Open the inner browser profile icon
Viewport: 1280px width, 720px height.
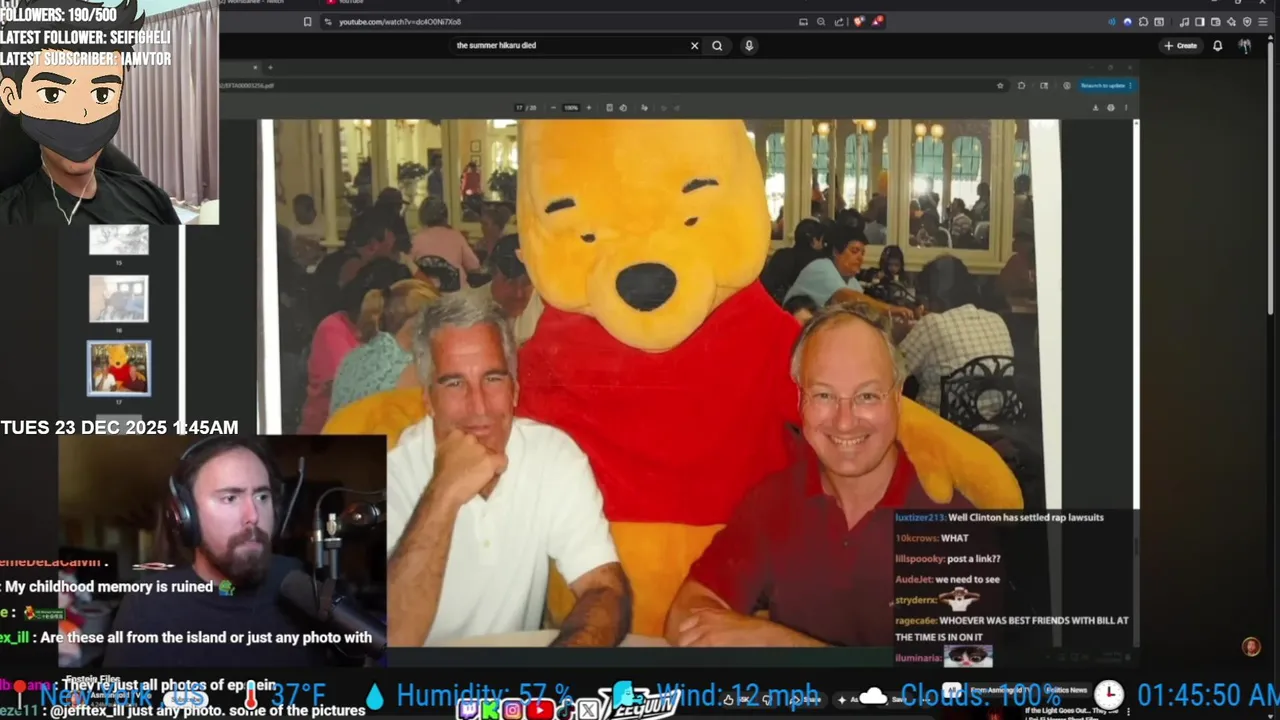point(1066,85)
